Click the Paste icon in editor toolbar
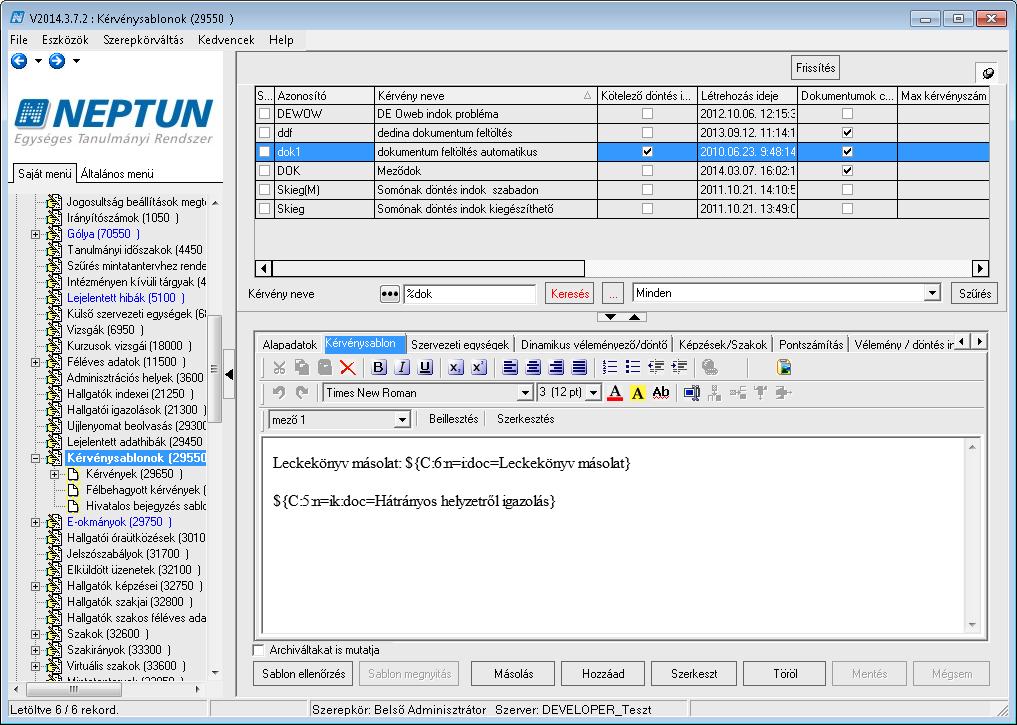Viewport: 1017px width, 725px height. click(x=324, y=368)
